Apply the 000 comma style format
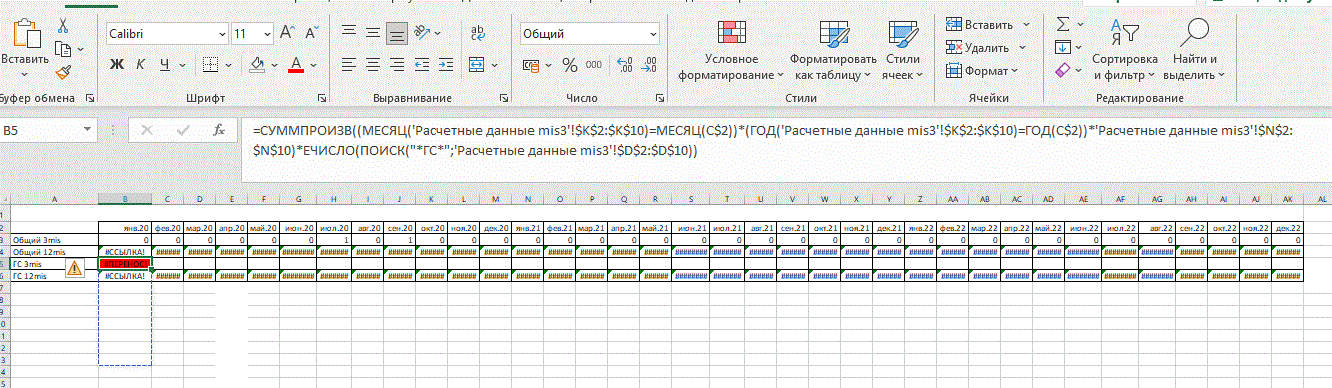 [x=595, y=65]
